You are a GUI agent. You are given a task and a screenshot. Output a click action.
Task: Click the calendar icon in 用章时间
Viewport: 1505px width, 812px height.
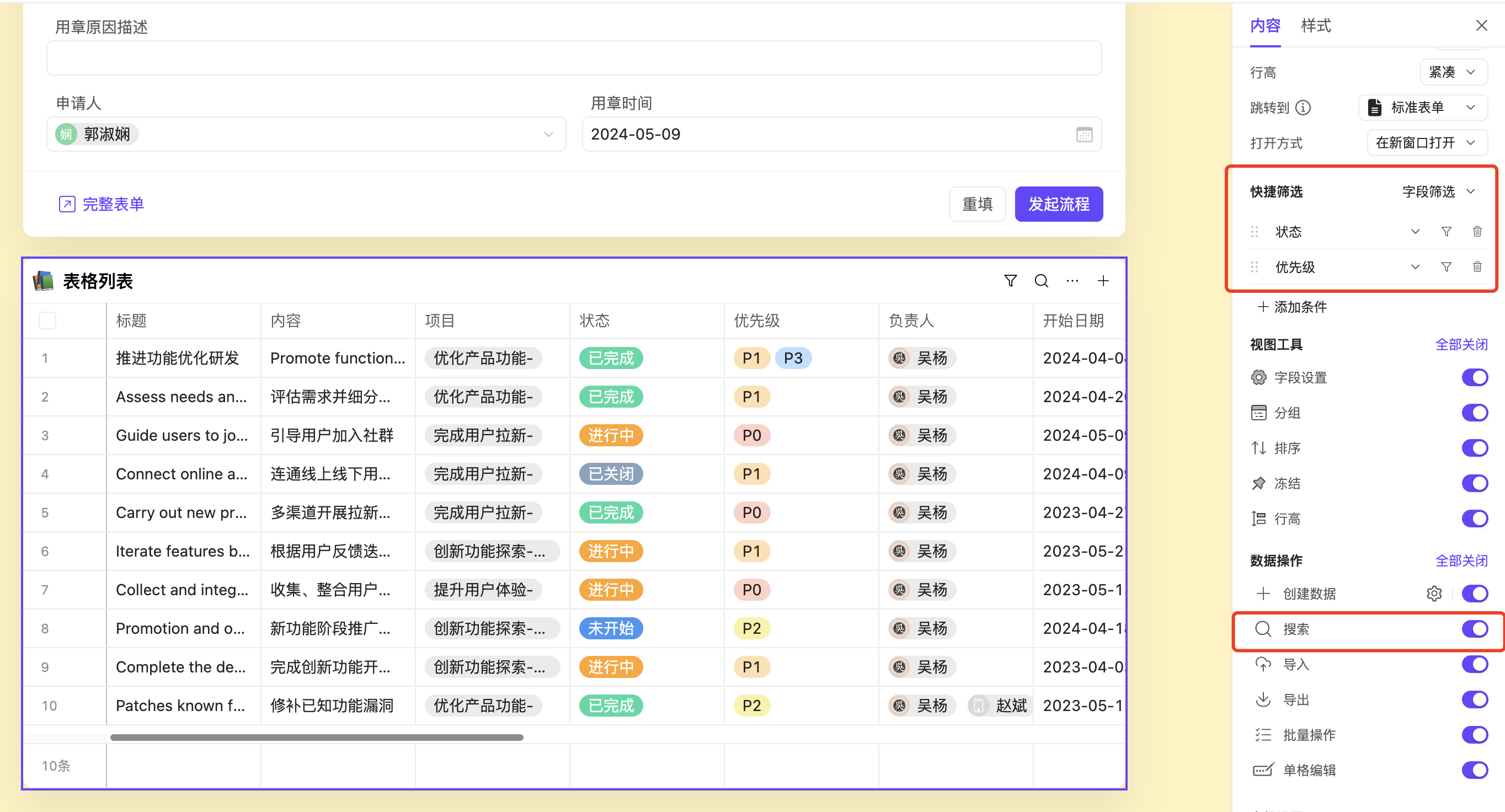click(1085, 135)
